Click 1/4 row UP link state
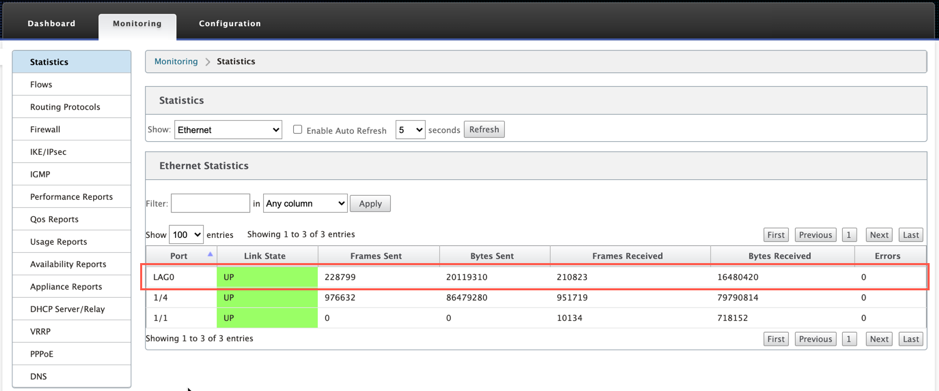Viewport: 939px width, 391px height. [268, 298]
